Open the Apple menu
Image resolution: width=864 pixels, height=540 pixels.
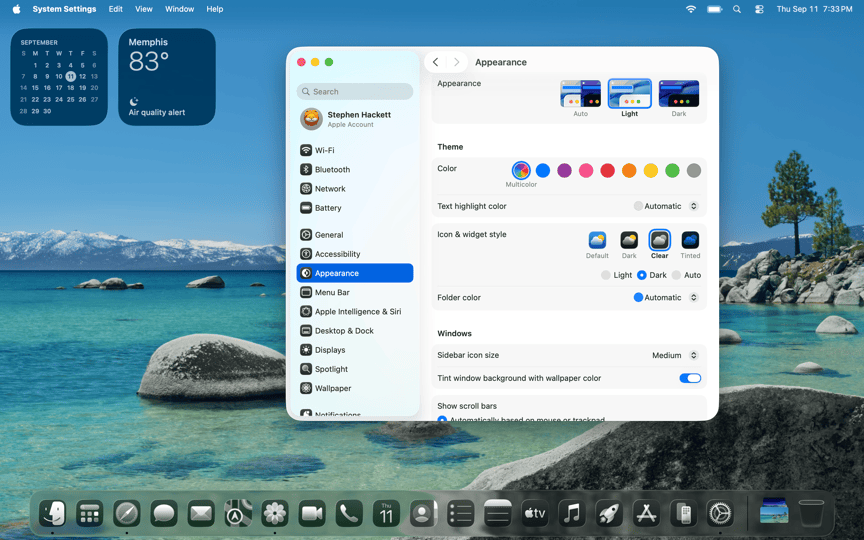point(17,9)
